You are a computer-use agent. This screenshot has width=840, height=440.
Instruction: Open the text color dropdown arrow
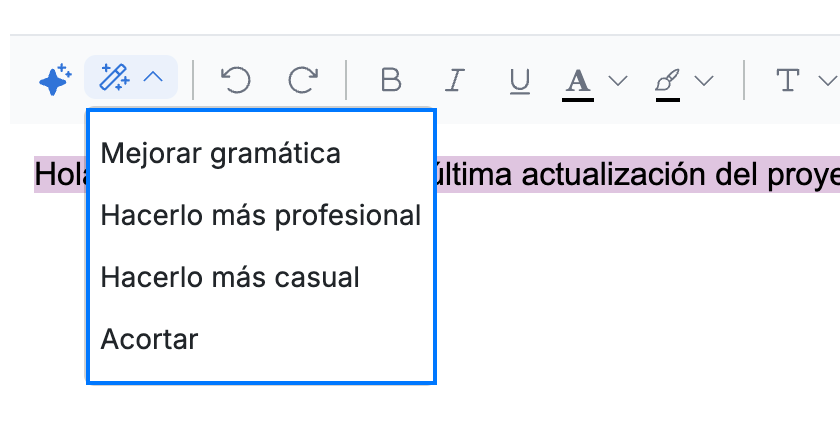pyautogui.click(x=618, y=81)
